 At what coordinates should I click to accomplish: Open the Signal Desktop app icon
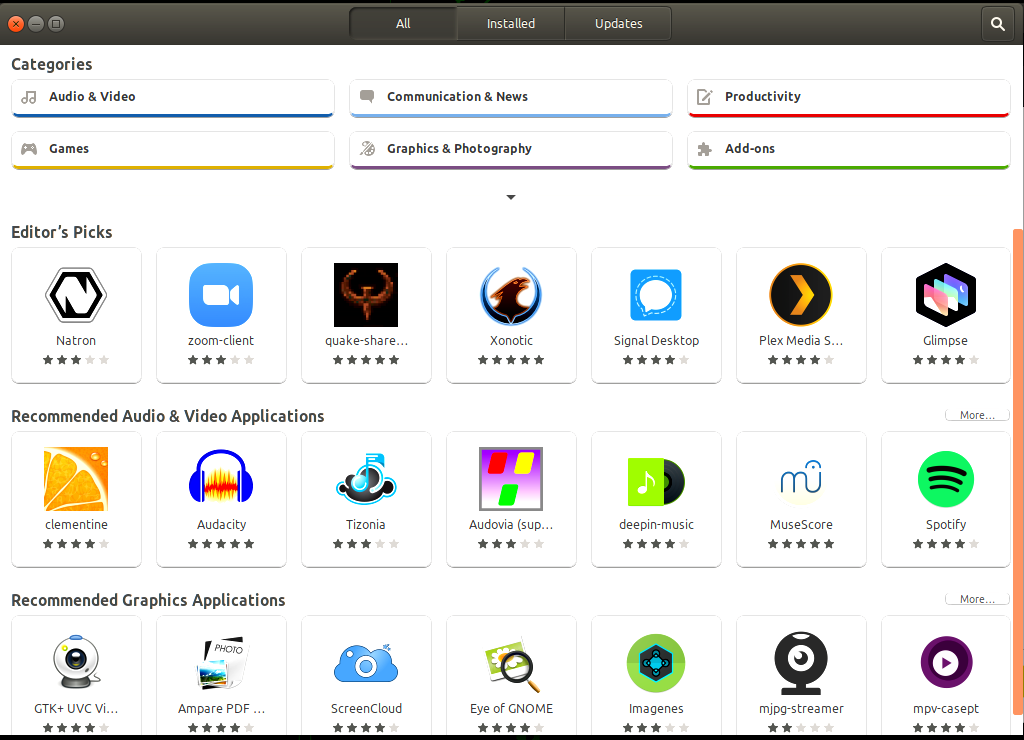656,295
